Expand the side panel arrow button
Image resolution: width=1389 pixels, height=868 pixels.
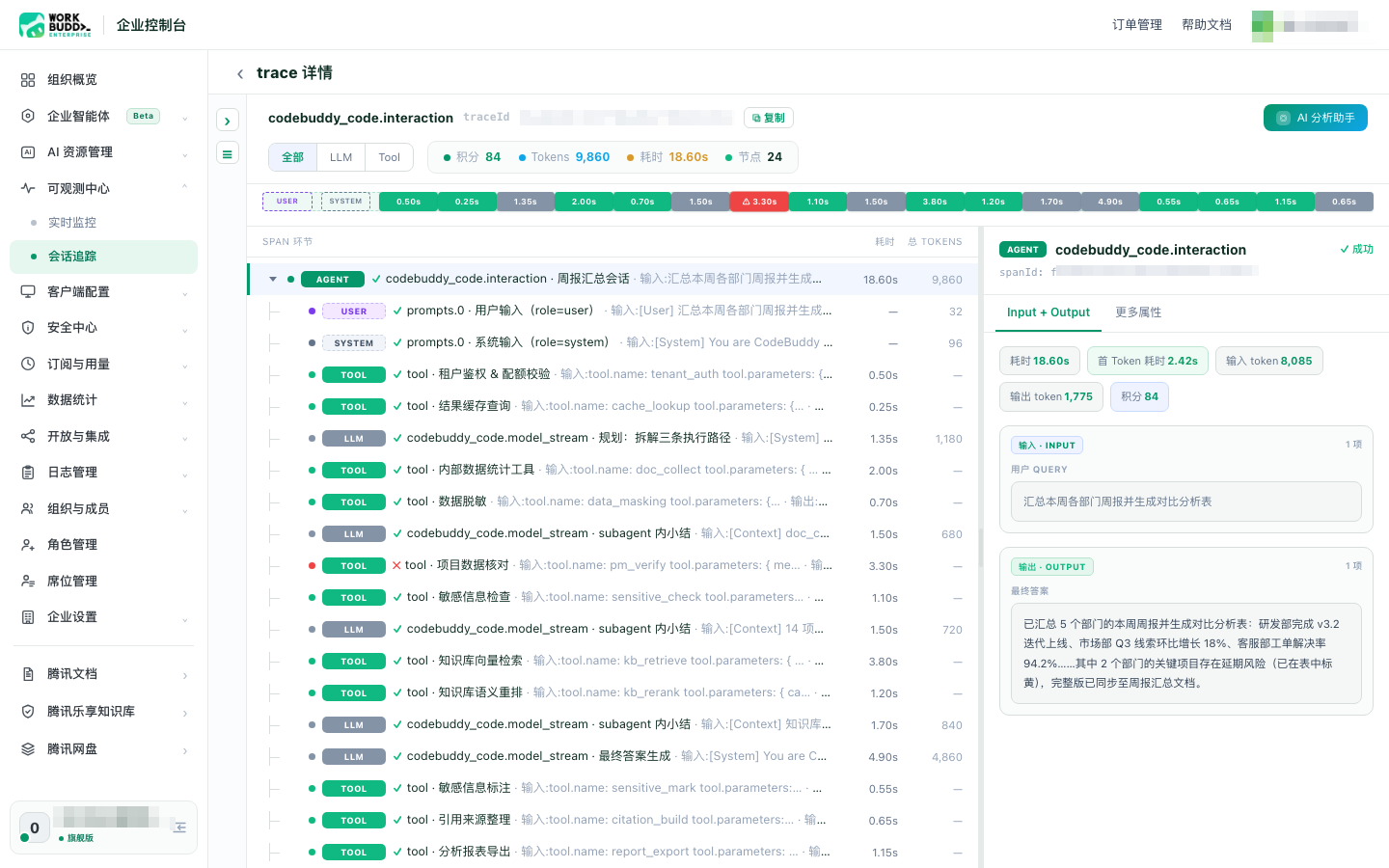228,121
